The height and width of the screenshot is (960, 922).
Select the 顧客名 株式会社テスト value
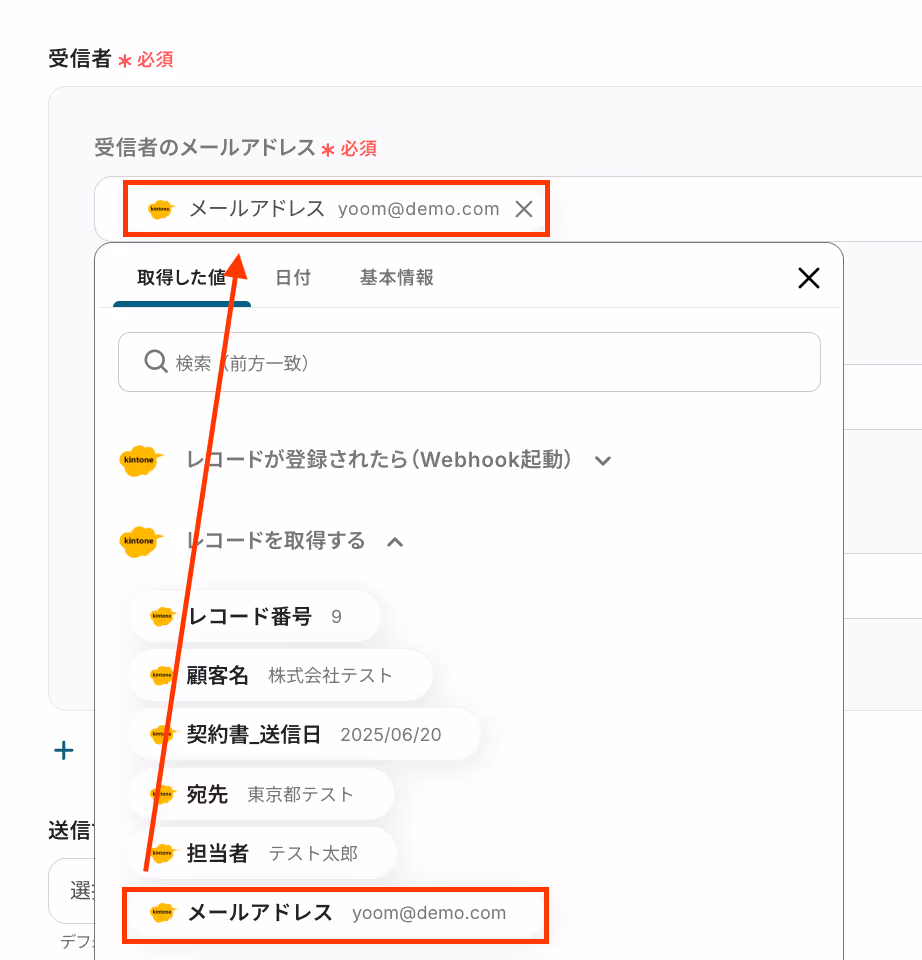tap(281, 675)
